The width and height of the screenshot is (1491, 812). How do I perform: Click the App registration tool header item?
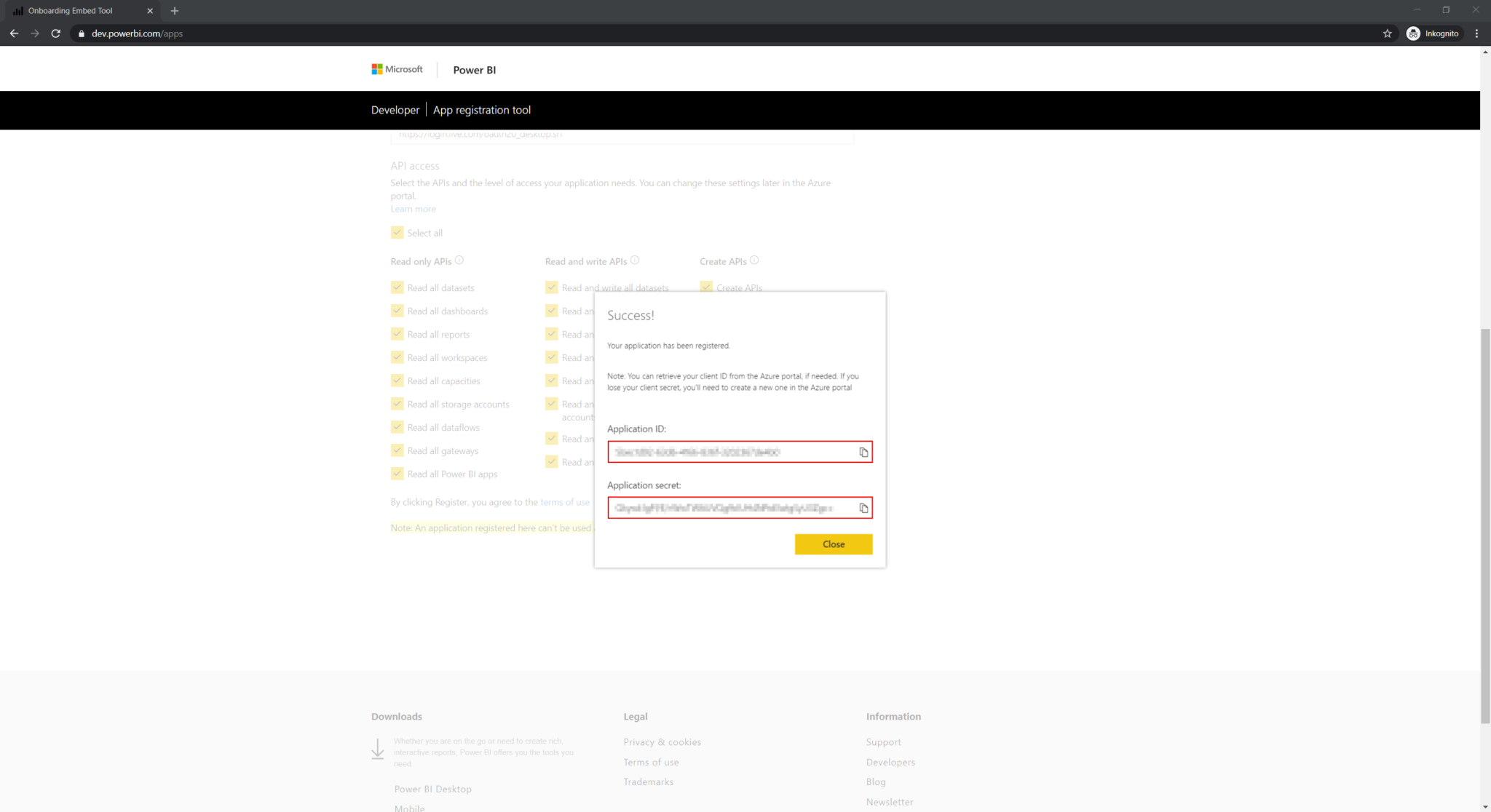481,110
